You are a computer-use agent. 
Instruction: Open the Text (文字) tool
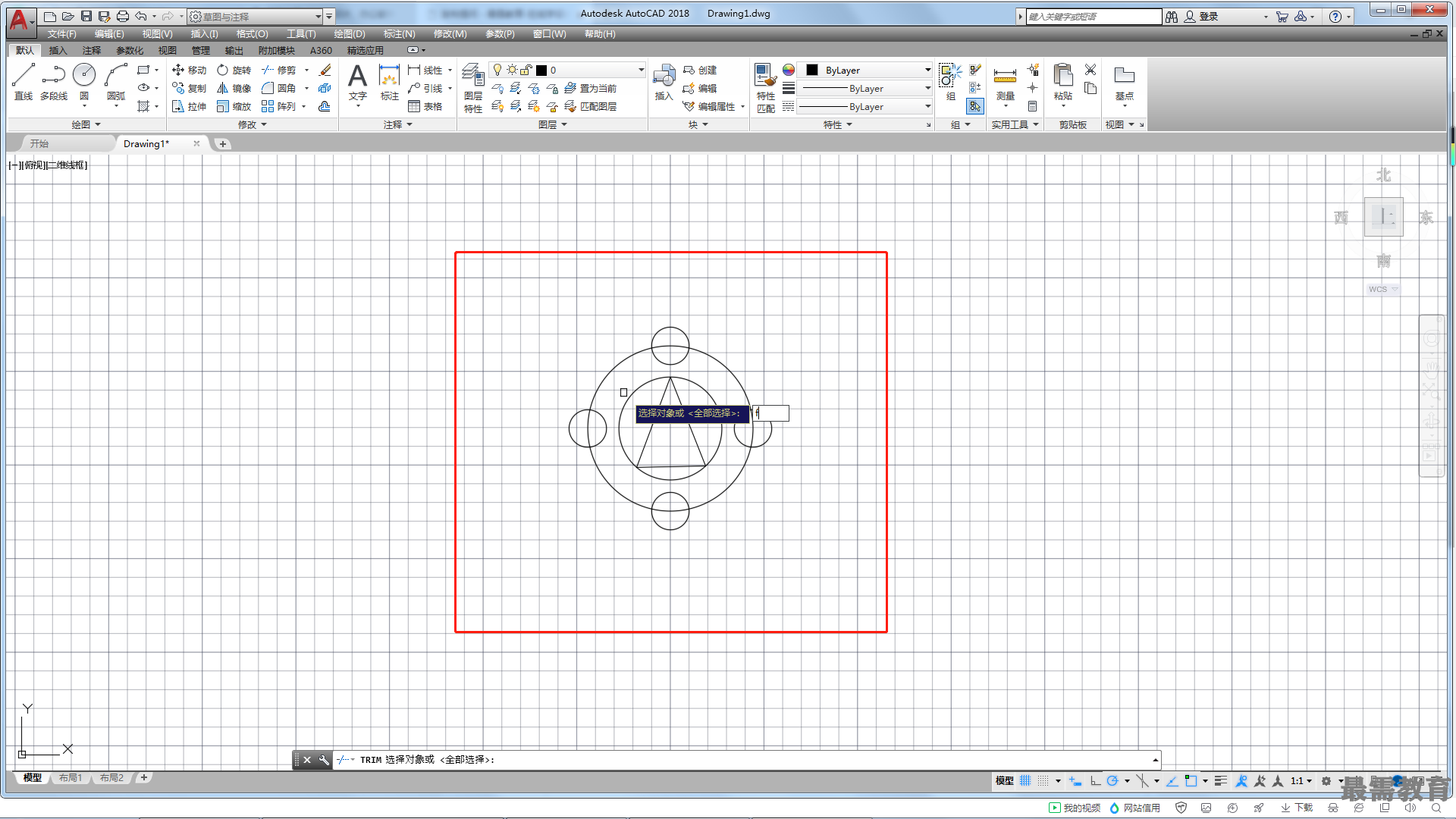pos(358,82)
